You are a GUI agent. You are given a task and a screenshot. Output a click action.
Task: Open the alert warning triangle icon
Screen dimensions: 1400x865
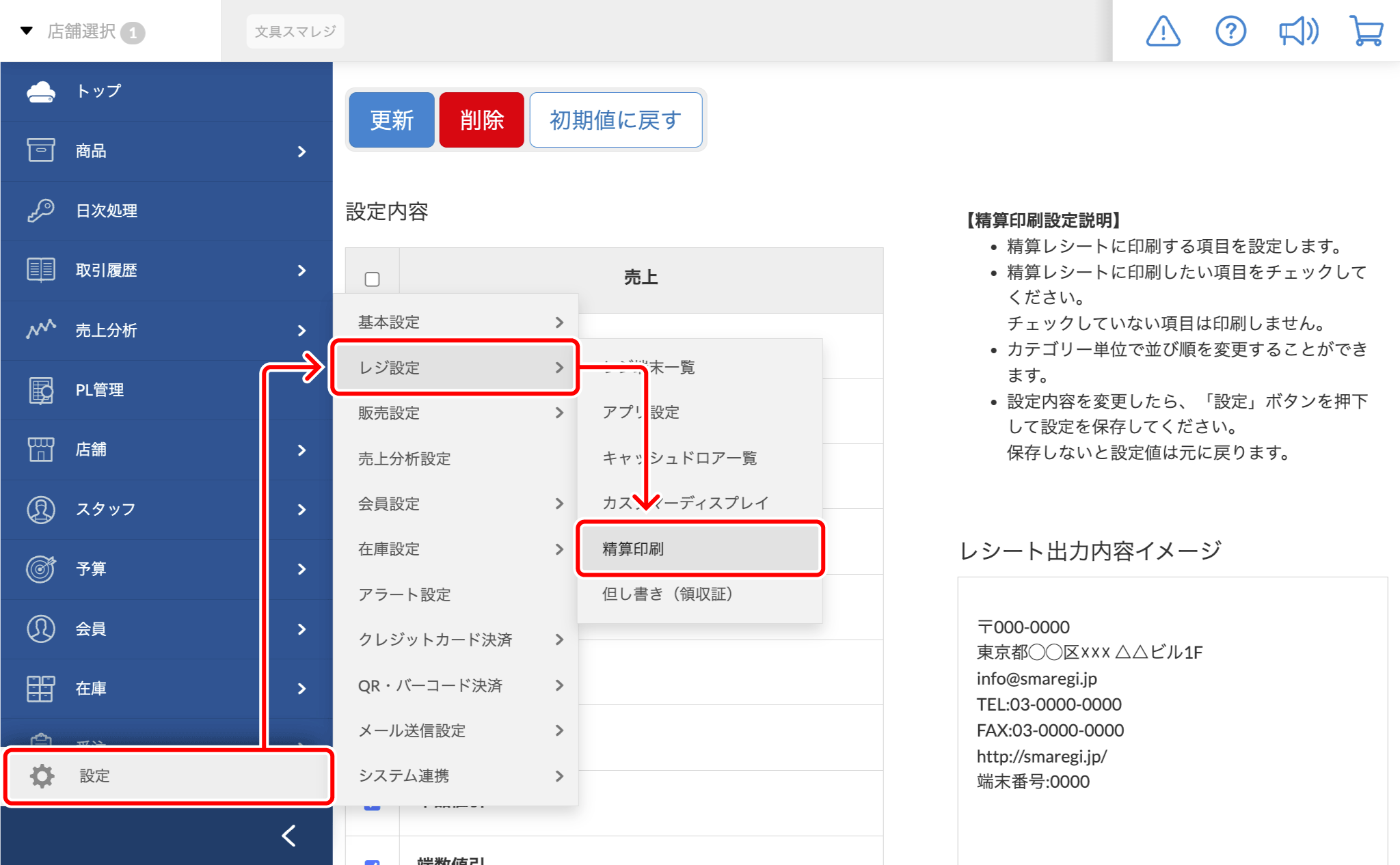coord(1163,31)
